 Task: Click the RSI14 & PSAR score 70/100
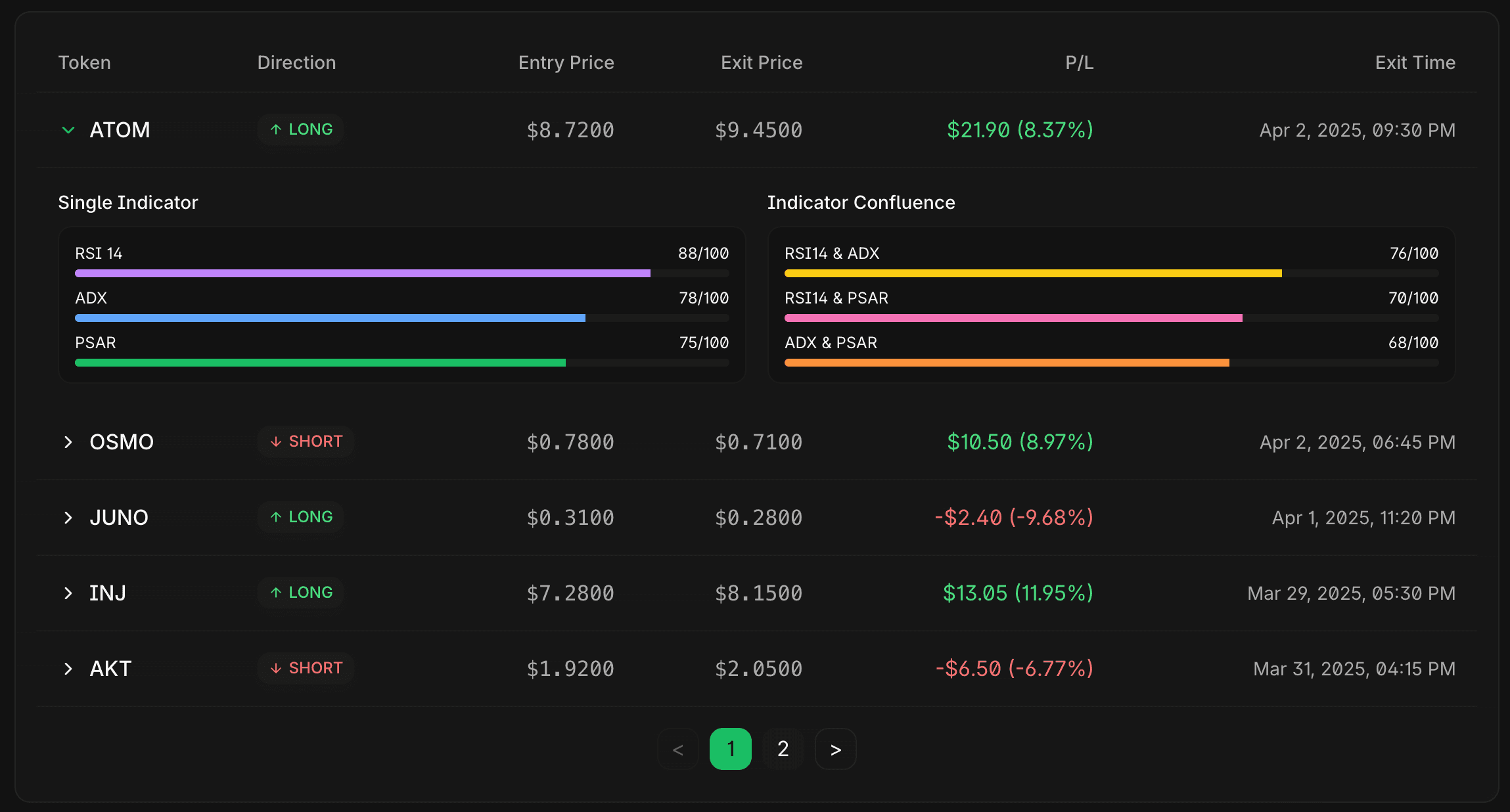point(1413,298)
